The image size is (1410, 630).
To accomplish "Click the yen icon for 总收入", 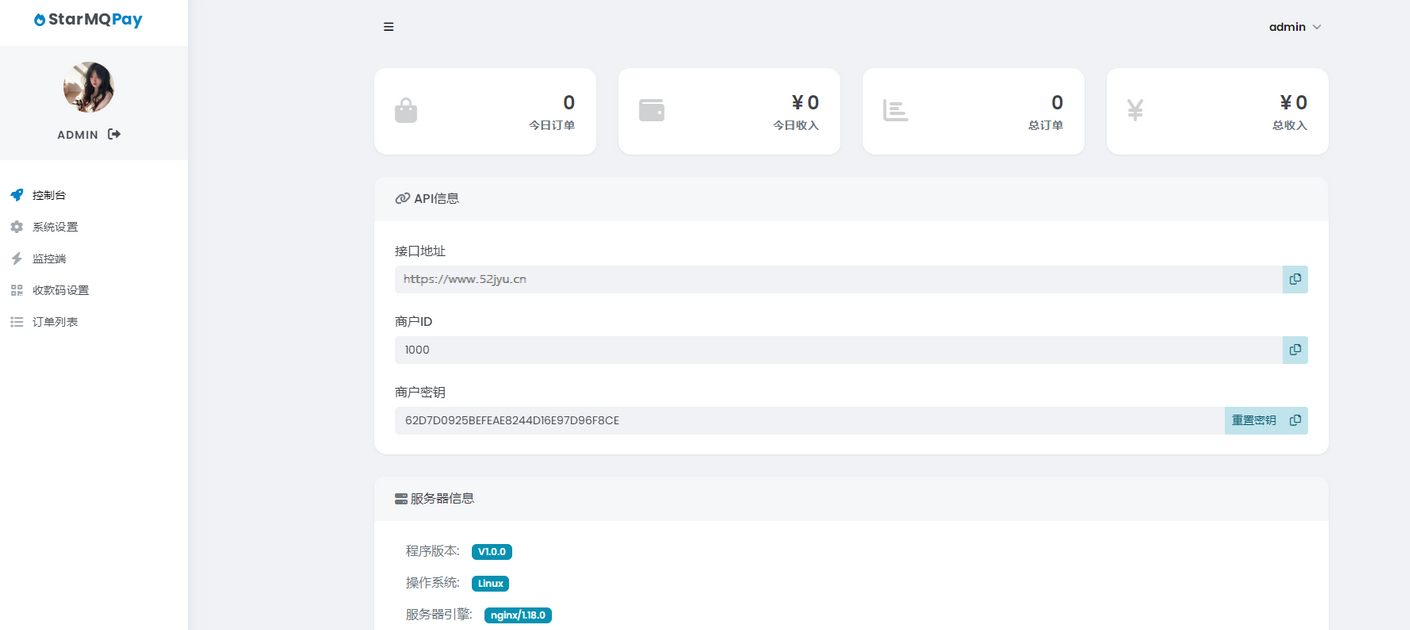I will coord(1135,110).
